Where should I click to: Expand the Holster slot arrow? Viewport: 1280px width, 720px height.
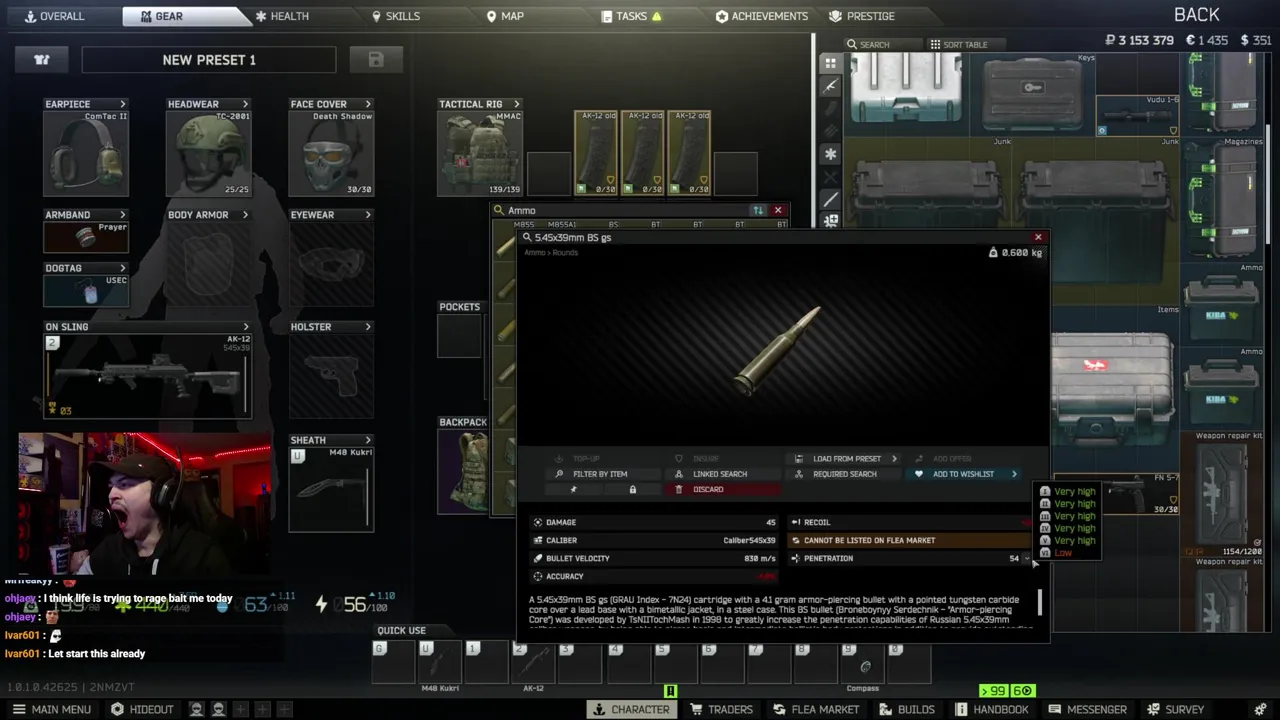click(368, 327)
